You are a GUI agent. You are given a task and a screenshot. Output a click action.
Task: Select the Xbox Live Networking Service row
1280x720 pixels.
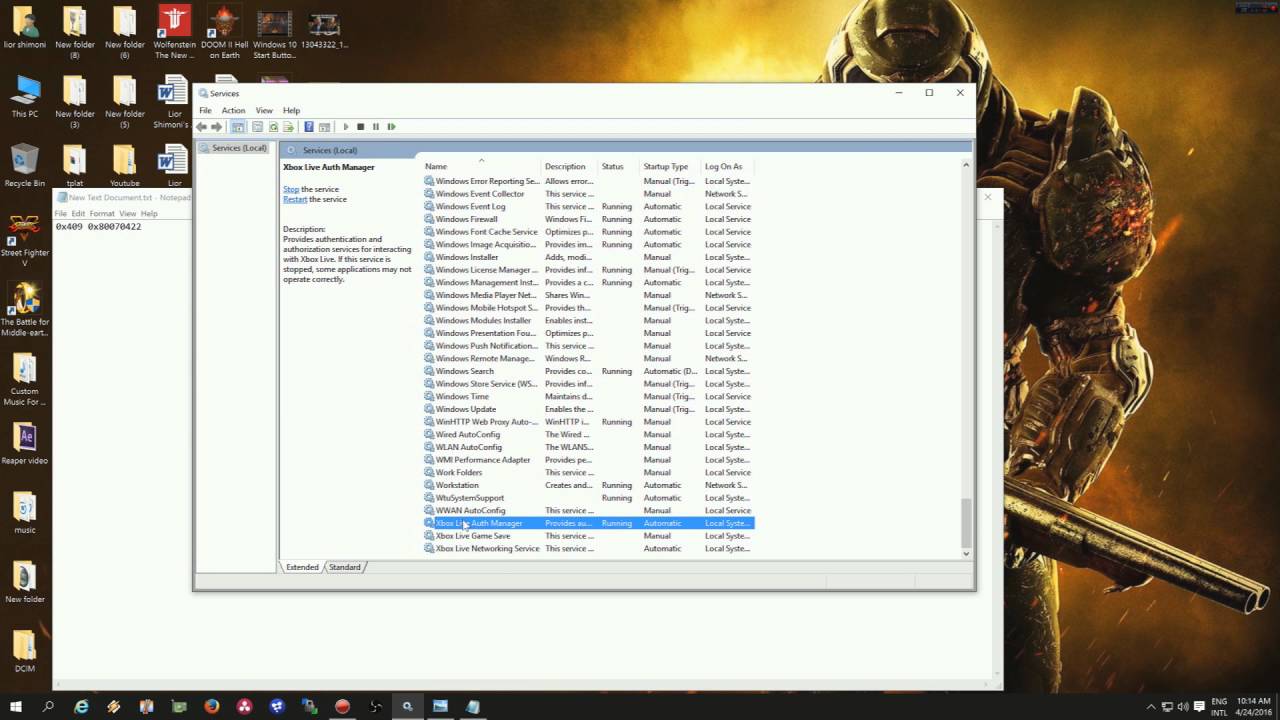coord(588,548)
